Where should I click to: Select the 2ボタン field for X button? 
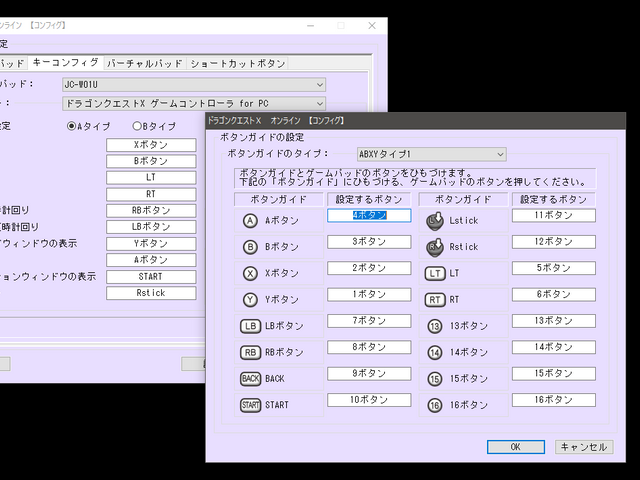pos(369,268)
